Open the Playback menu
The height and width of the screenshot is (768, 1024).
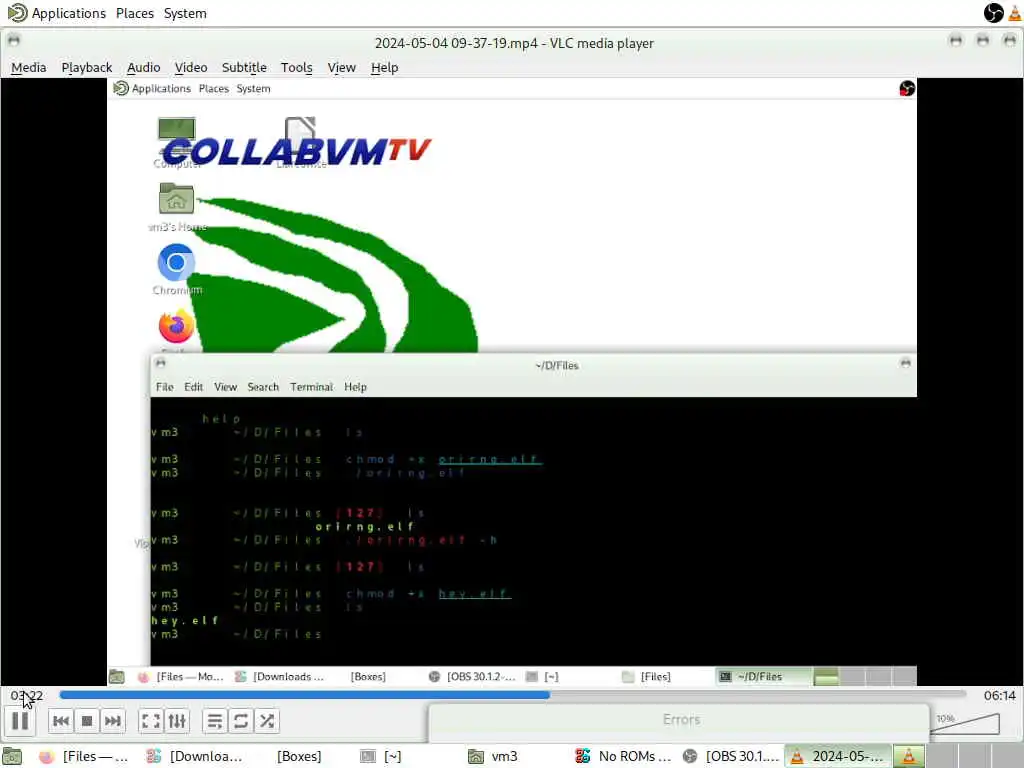click(87, 67)
